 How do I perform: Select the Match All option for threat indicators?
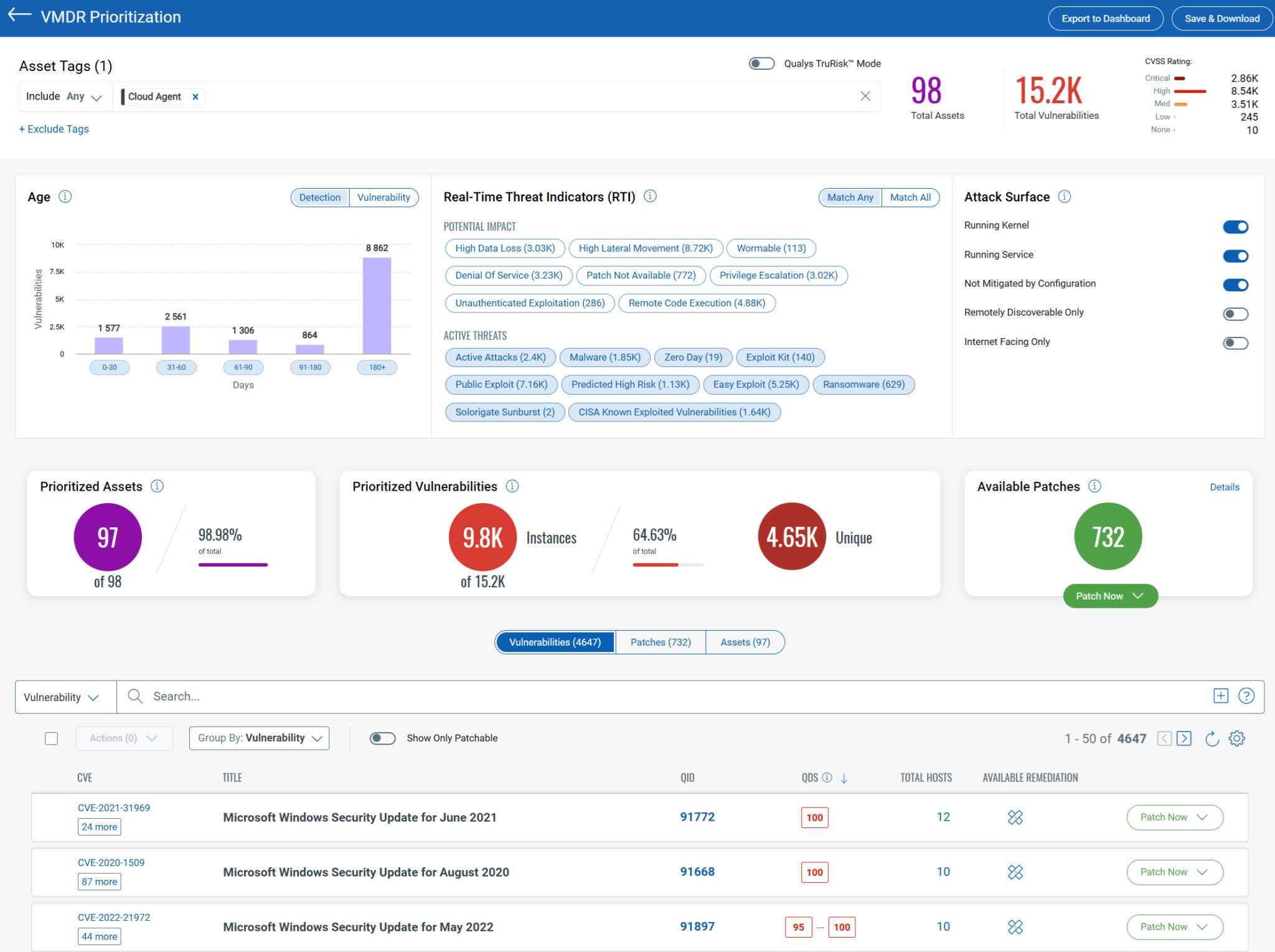click(910, 197)
